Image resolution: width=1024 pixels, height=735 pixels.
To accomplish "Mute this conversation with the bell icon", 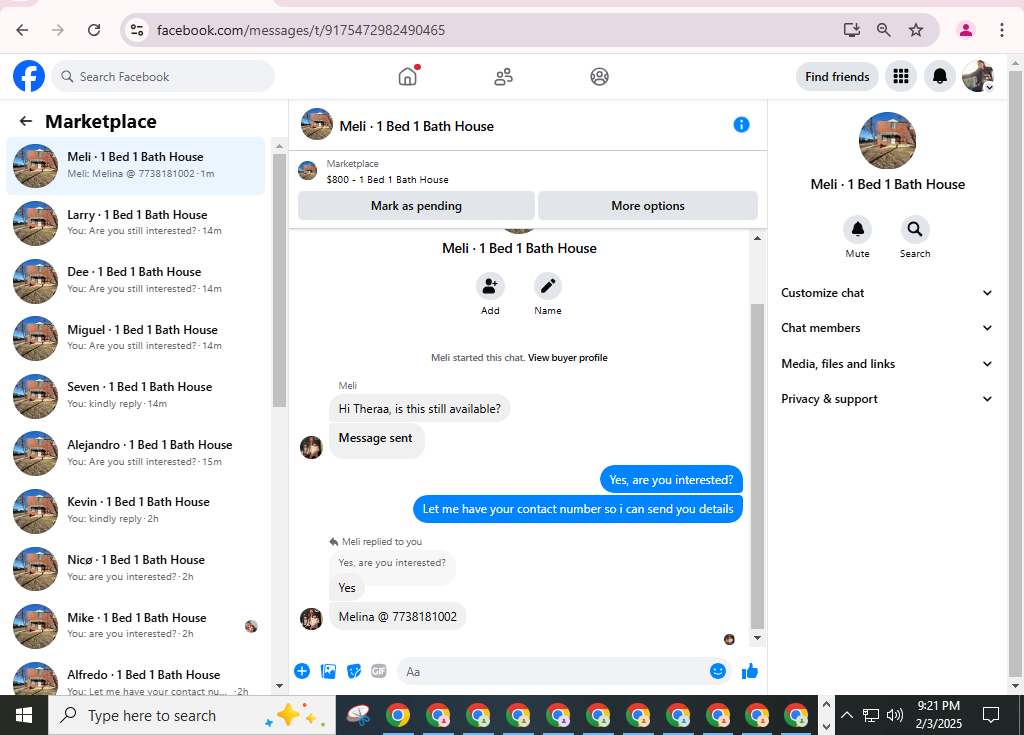I will [857, 229].
